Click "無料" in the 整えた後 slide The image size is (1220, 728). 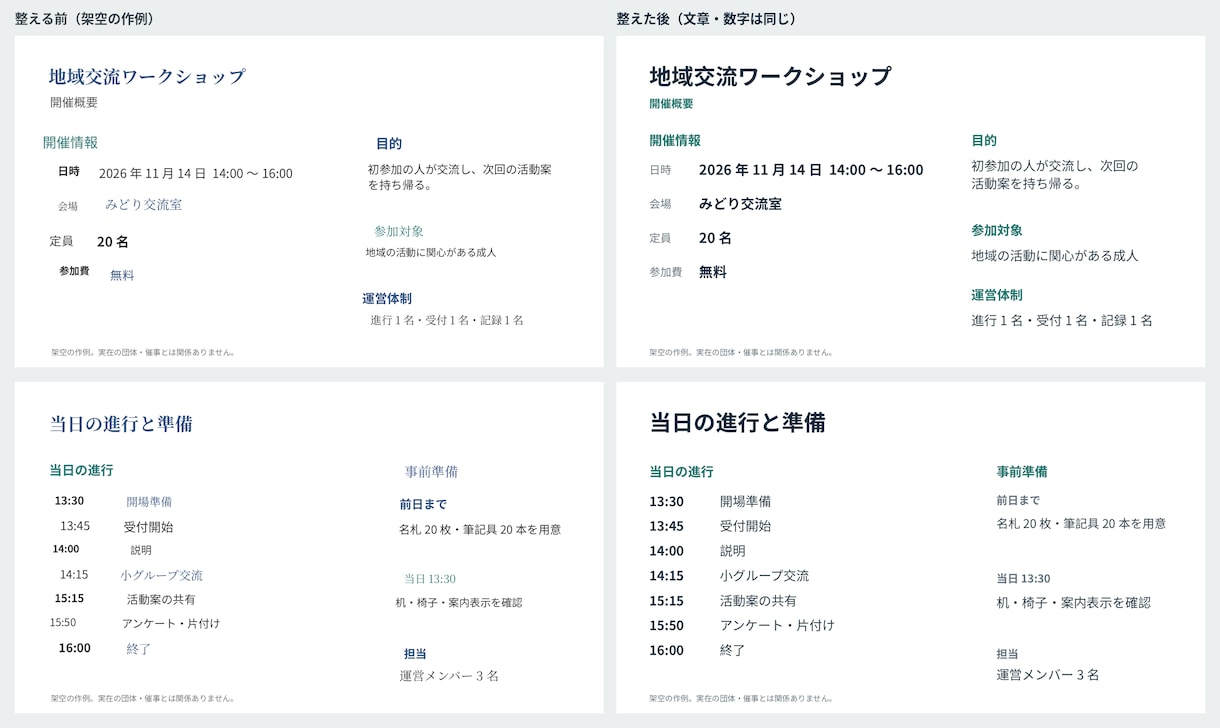pyautogui.click(x=712, y=272)
